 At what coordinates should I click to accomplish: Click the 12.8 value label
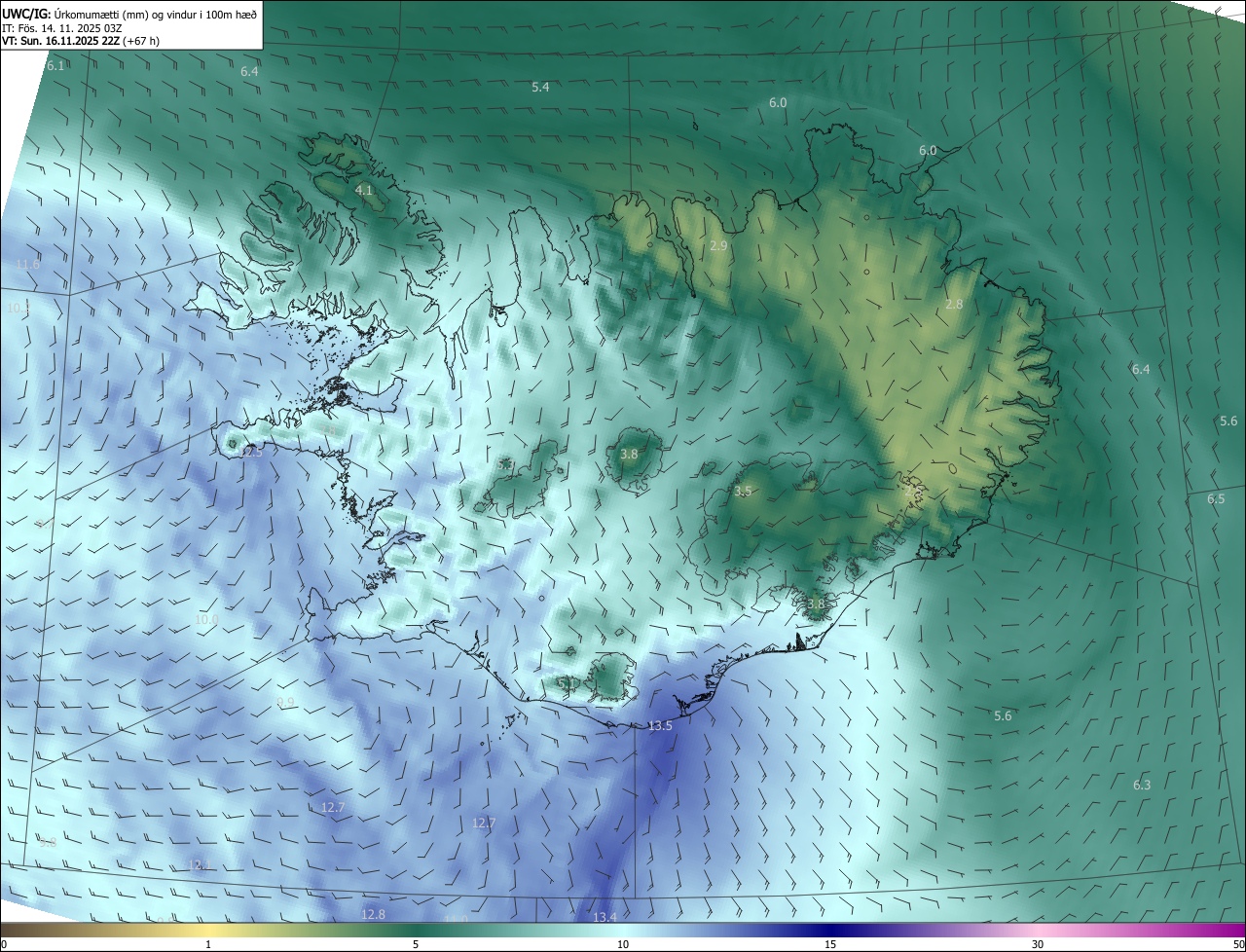(373, 915)
